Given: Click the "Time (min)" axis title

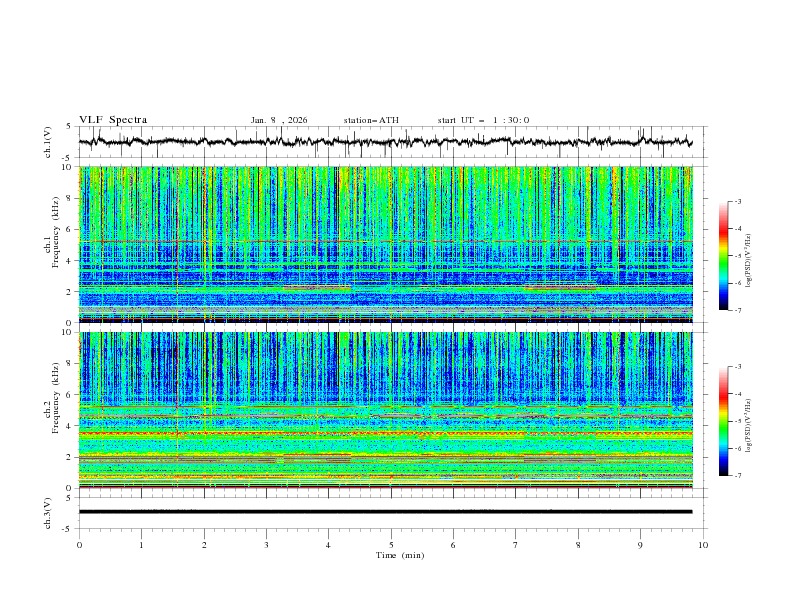Looking at the screenshot, I should [400, 555].
